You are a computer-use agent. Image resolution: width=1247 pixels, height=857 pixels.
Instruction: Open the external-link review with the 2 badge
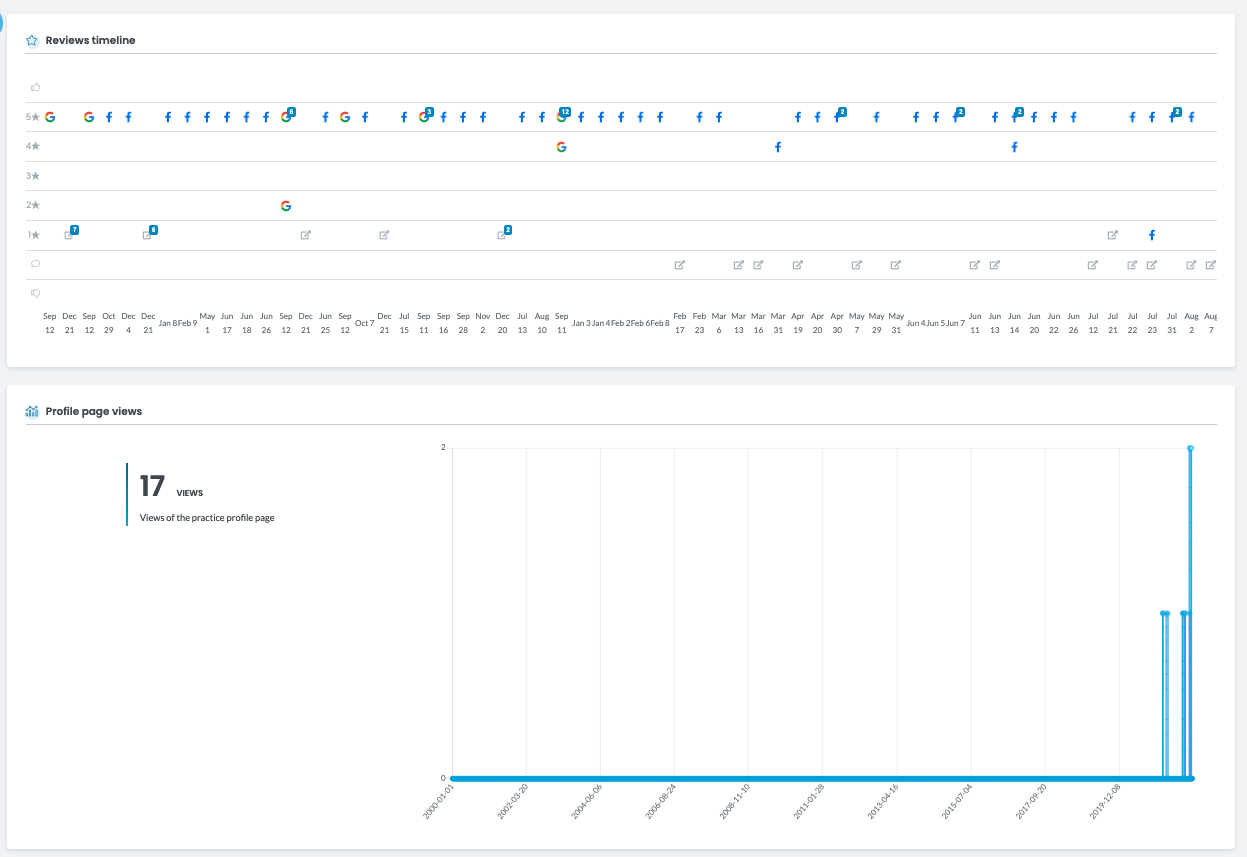503,233
